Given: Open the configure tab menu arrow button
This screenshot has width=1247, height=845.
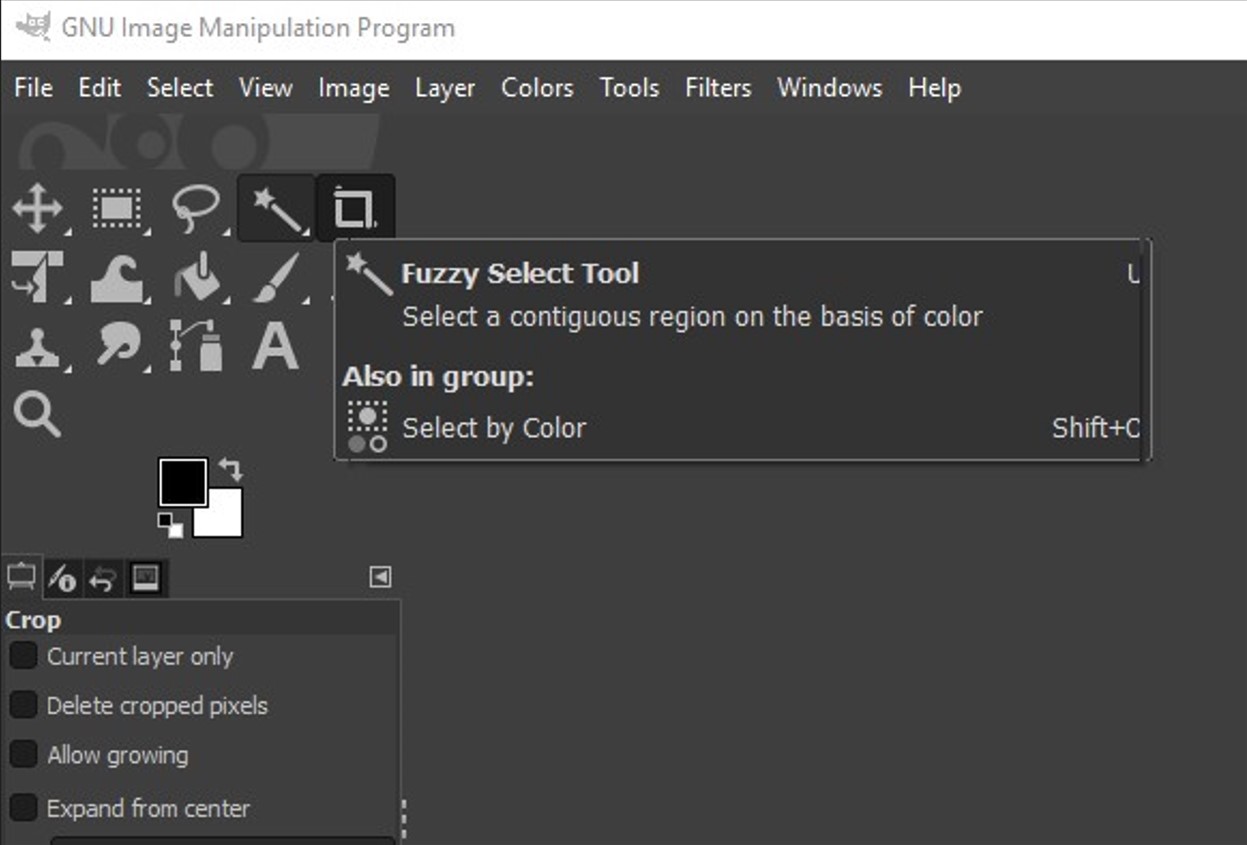Looking at the screenshot, I should pos(380,577).
